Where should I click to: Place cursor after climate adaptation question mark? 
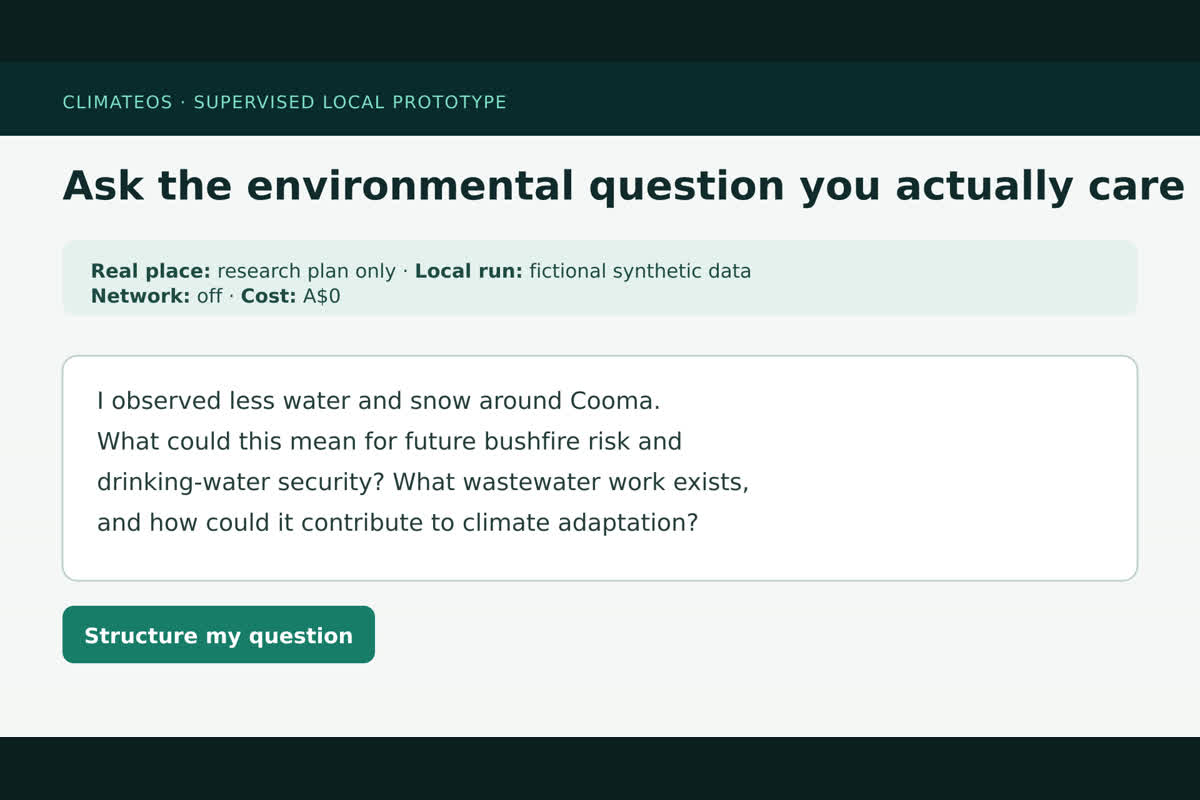tap(698, 523)
